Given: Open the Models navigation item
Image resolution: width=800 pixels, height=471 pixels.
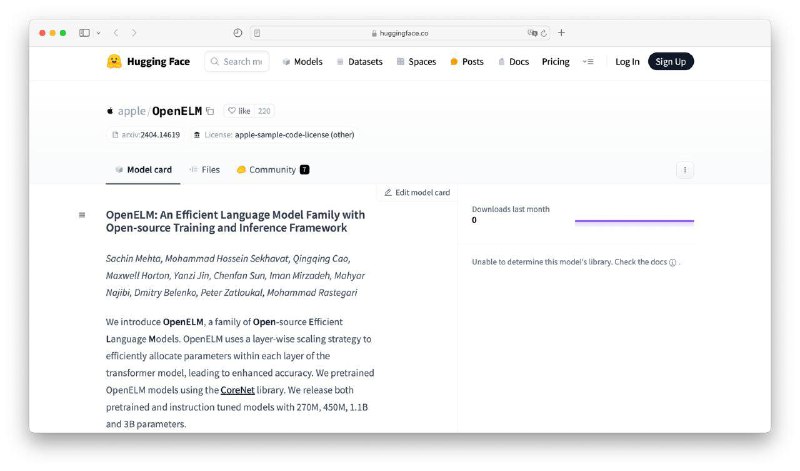Looking at the screenshot, I should pyautogui.click(x=302, y=62).
